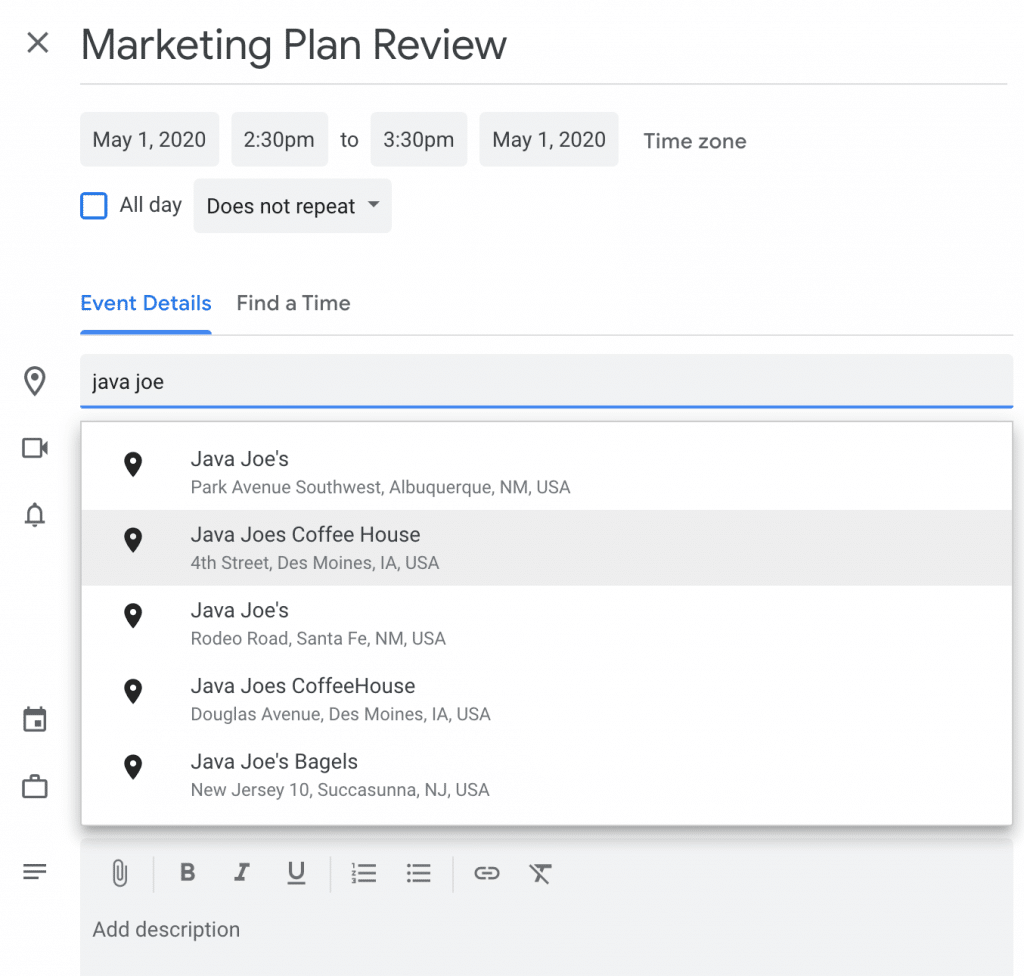This screenshot has width=1024, height=976.
Task: Insert a bulleted list in description
Action: 419,873
